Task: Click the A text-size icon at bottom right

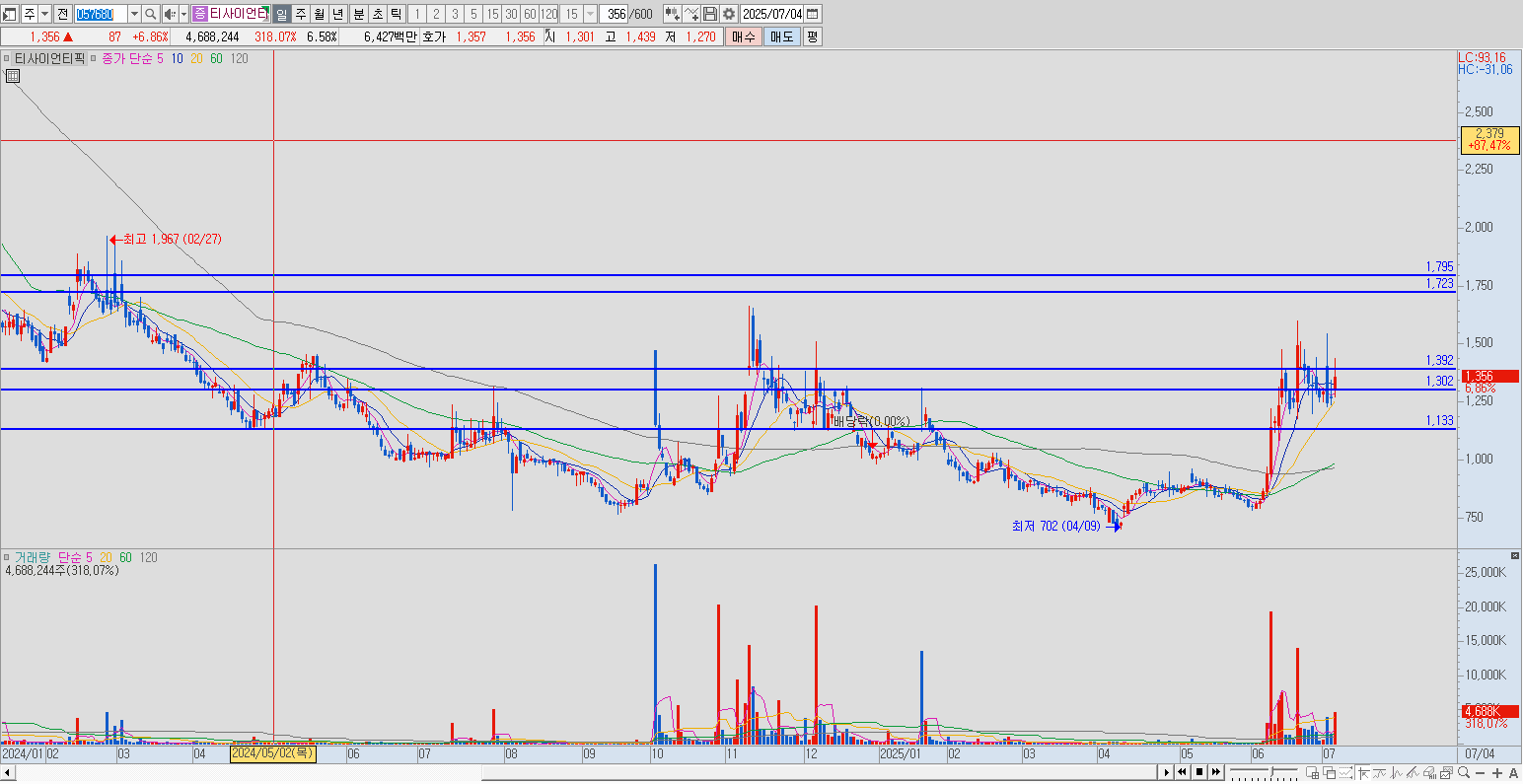Action: pyautogui.click(x=1513, y=772)
